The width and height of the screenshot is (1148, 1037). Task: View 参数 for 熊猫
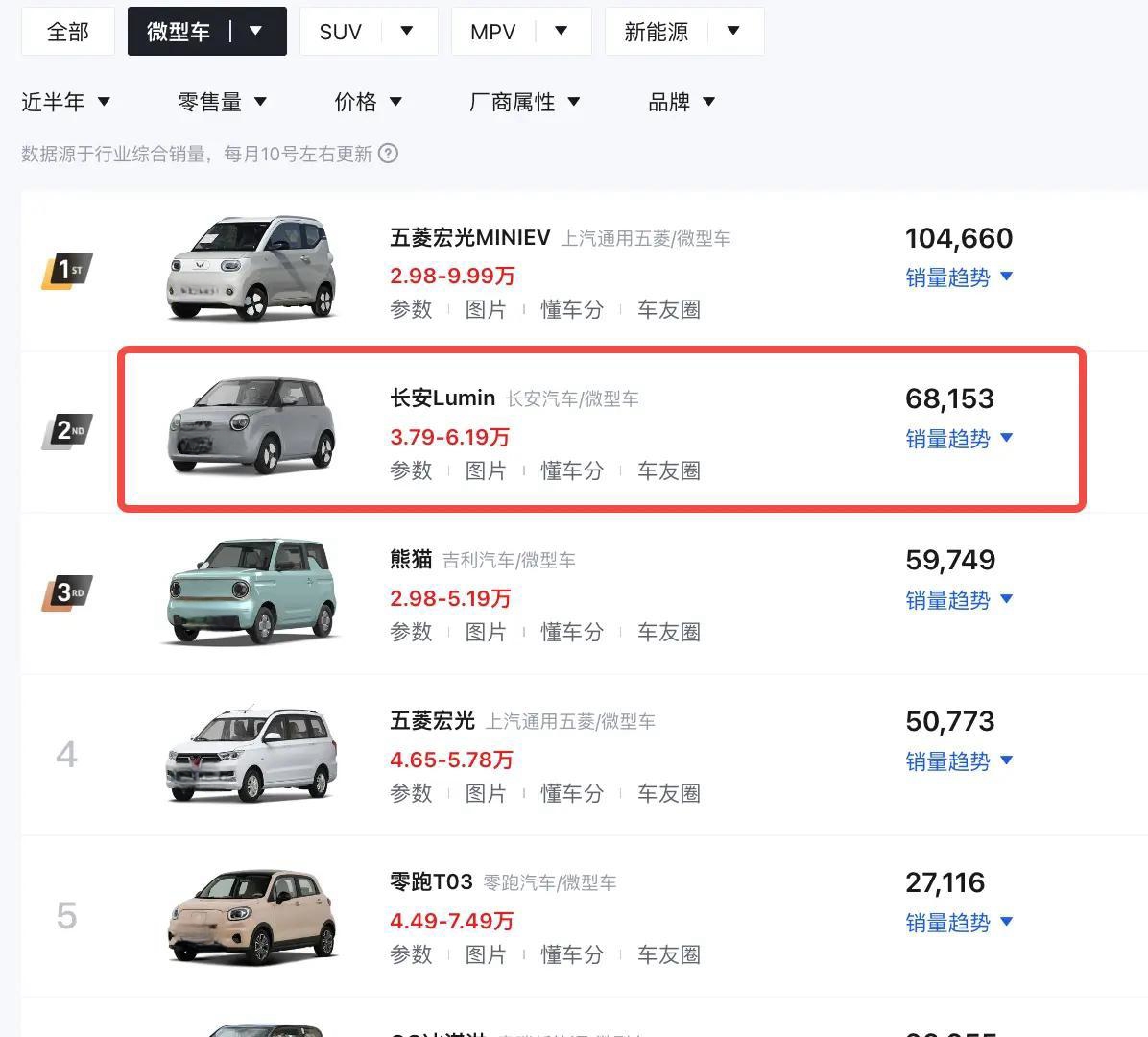pyautogui.click(x=411, y=632)
